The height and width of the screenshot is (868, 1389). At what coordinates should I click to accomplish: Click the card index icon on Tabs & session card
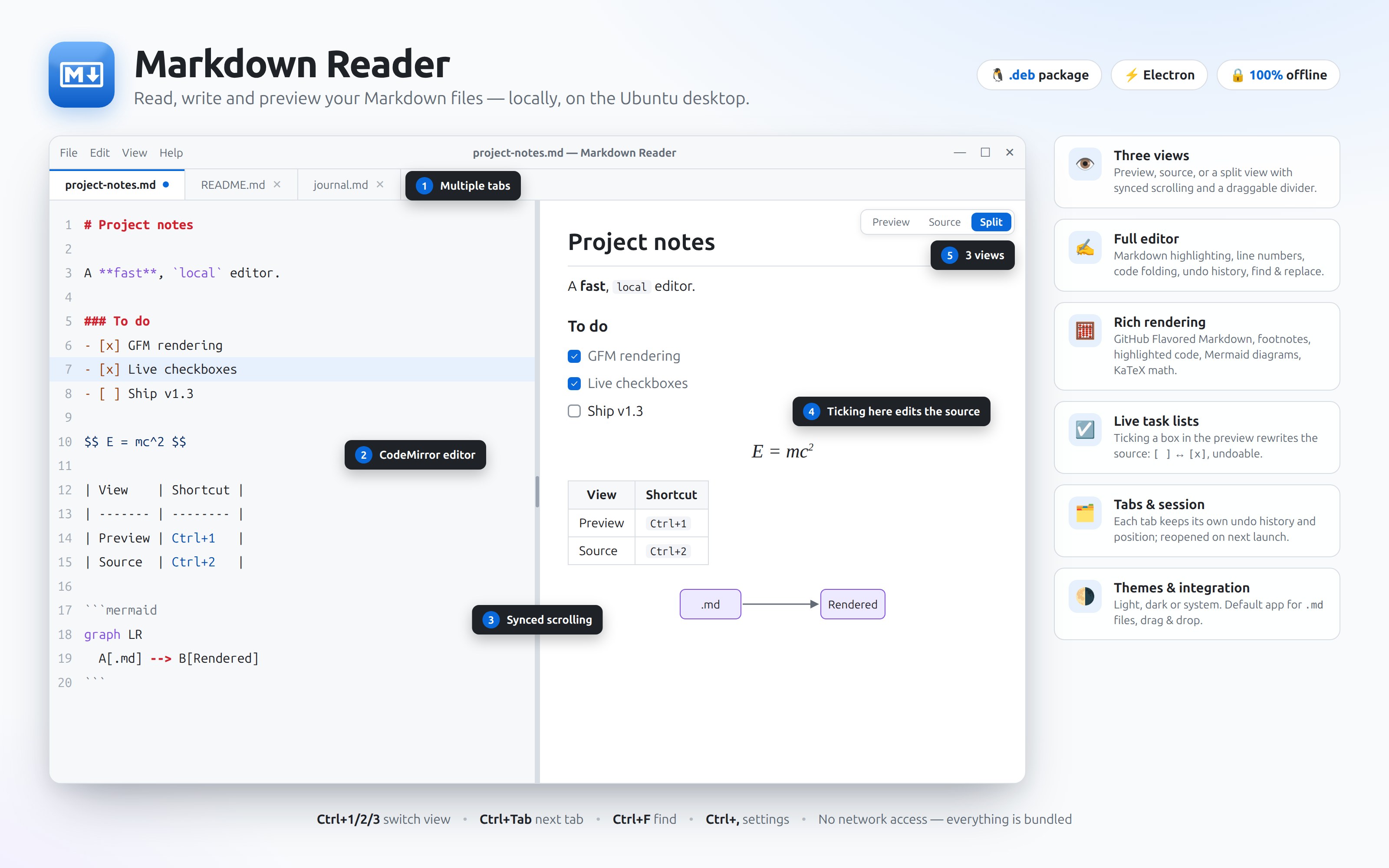pos(1085,513)
